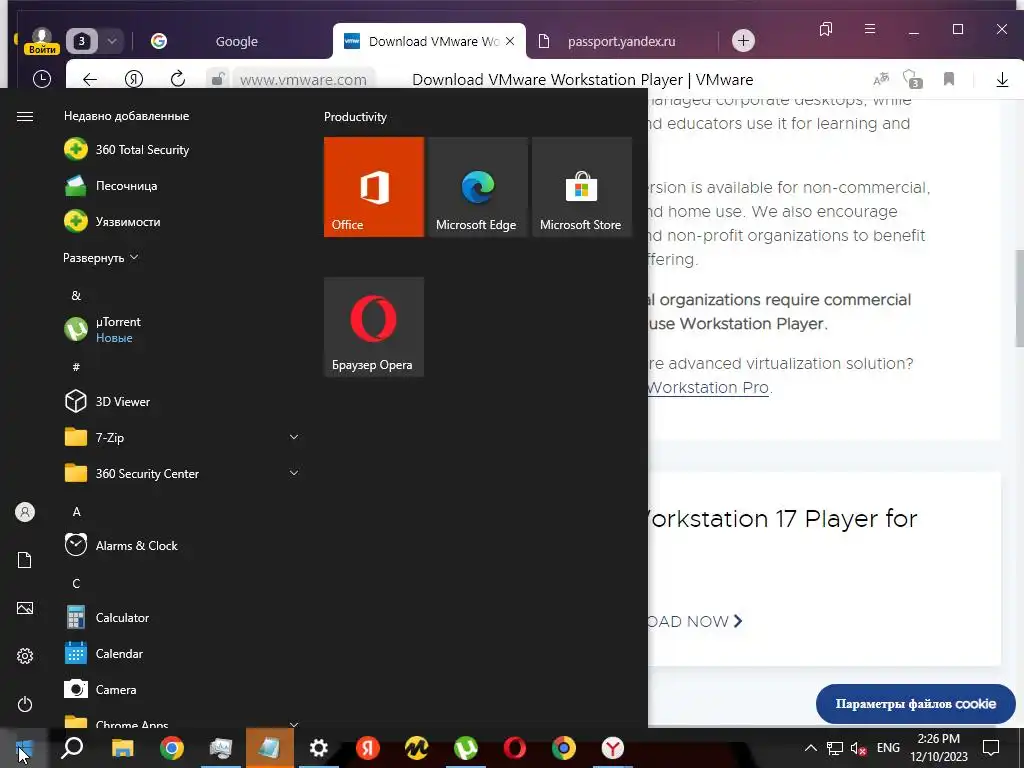Open µTorrent icon on taskbar
Image resolution: width=1024 pixels, height=768 pixels.
[x=466, y=748]
